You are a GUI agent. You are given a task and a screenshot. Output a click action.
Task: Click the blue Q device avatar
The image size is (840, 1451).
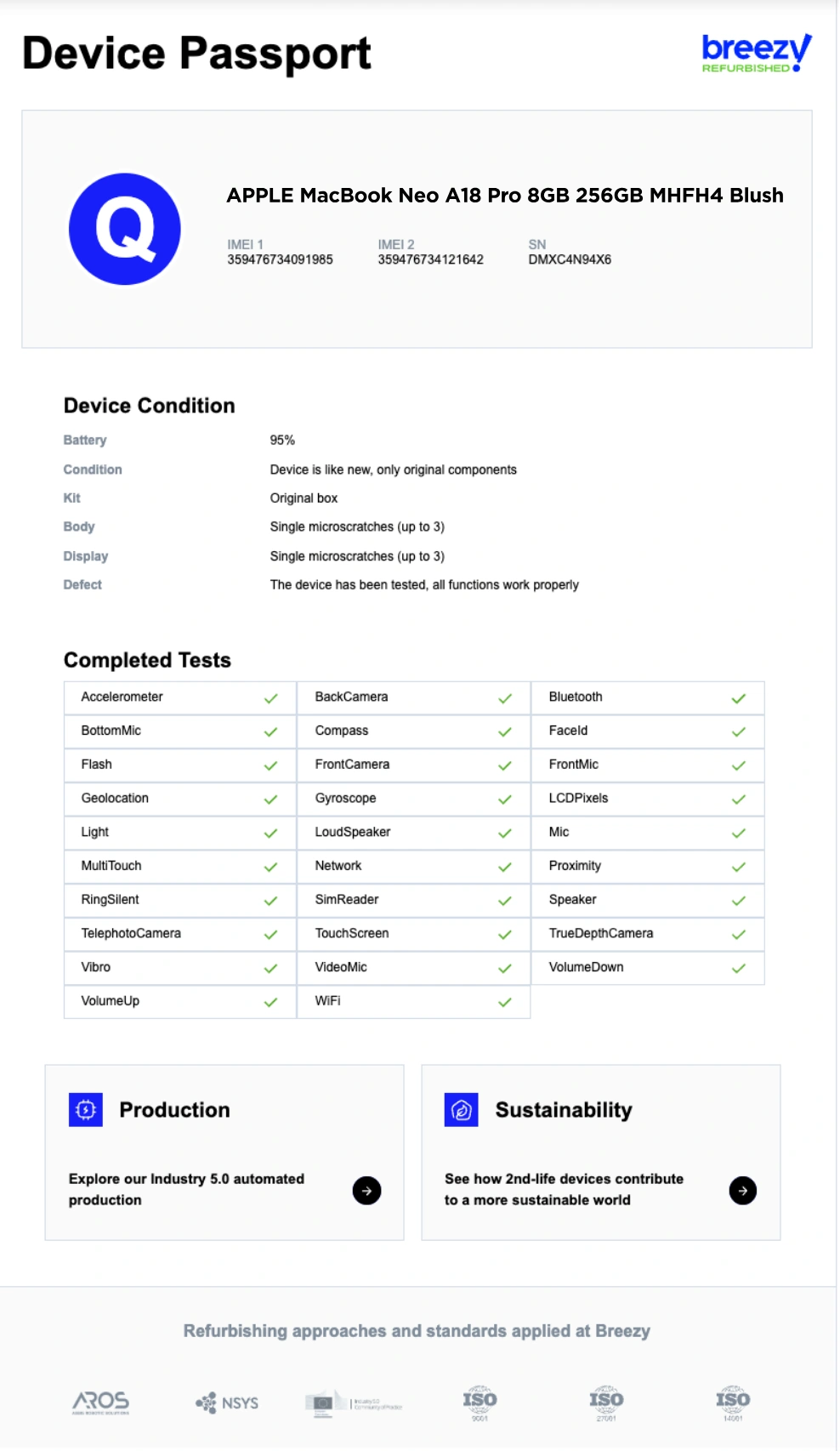(x=125, y=229)
